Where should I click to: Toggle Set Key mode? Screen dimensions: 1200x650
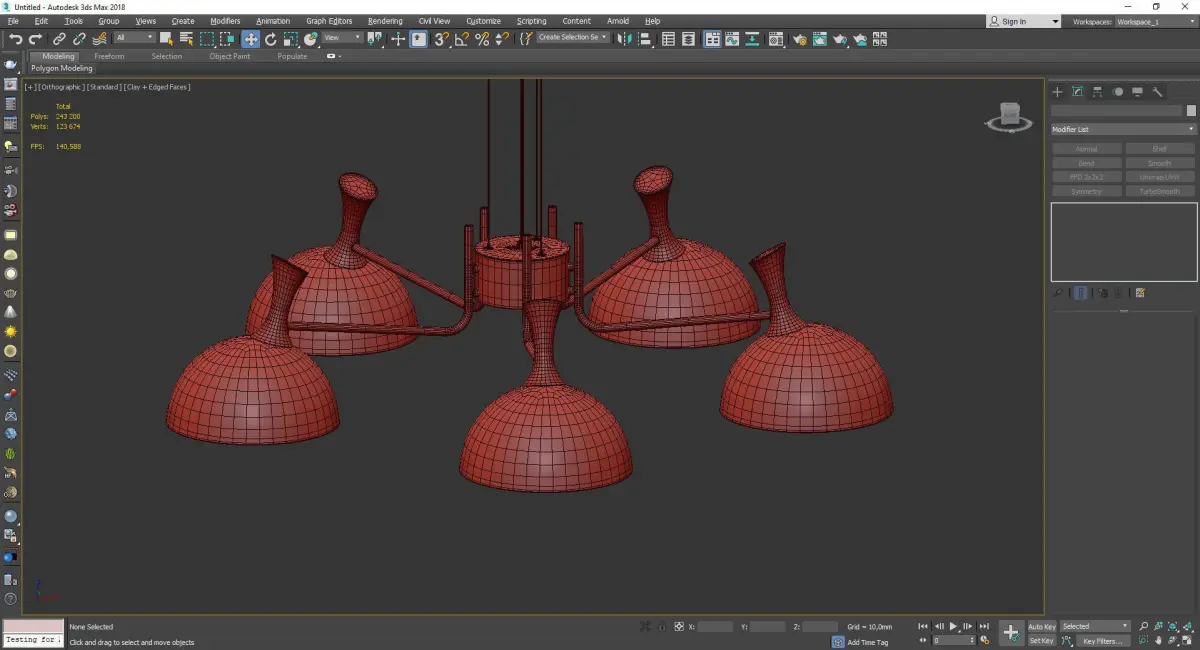(x=1042, y=641)
